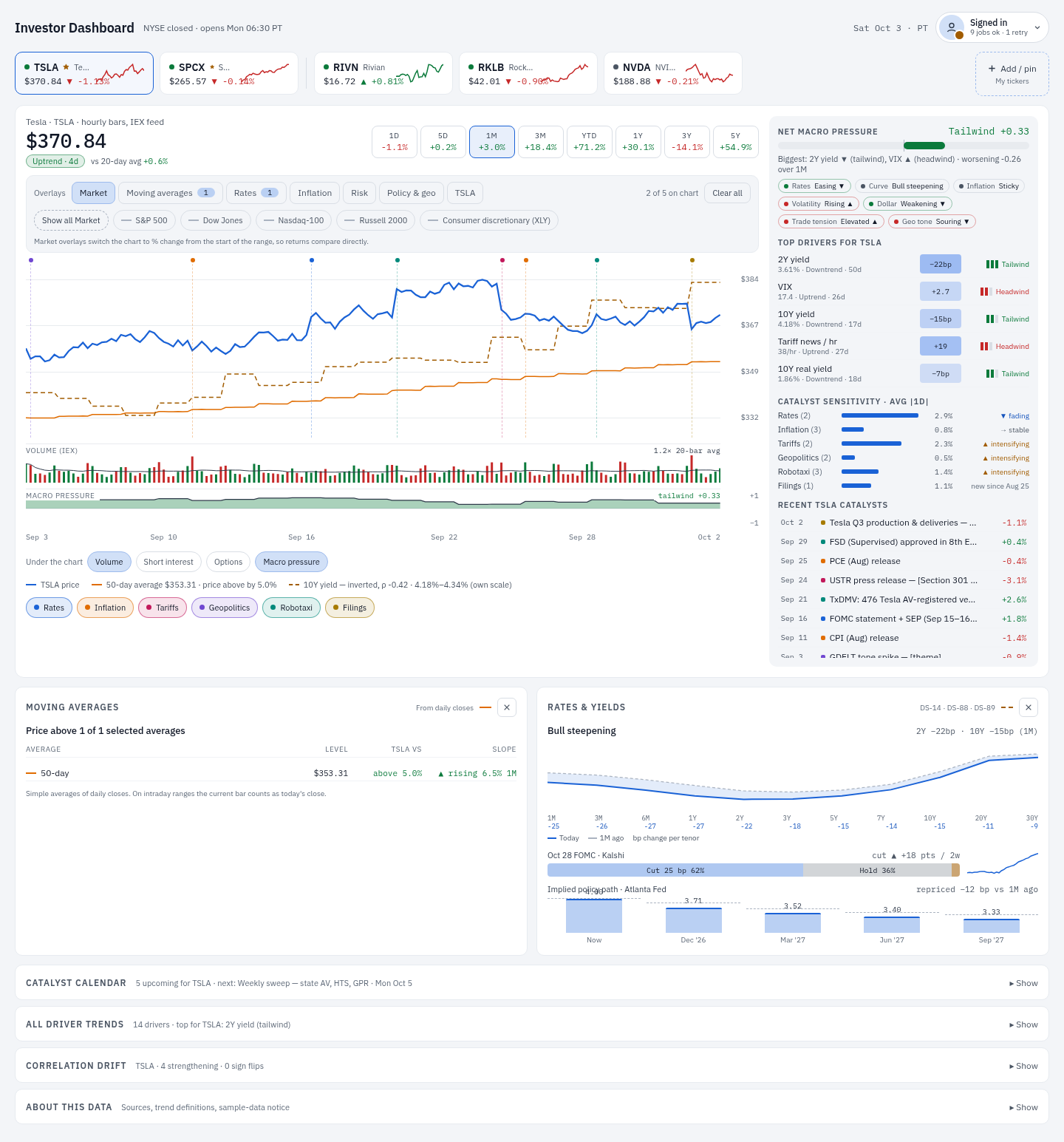Click the TSLA favorite star icon
Image resolution: width=1064 pixels, height=1142 pixels.
(x=66, y=67)
